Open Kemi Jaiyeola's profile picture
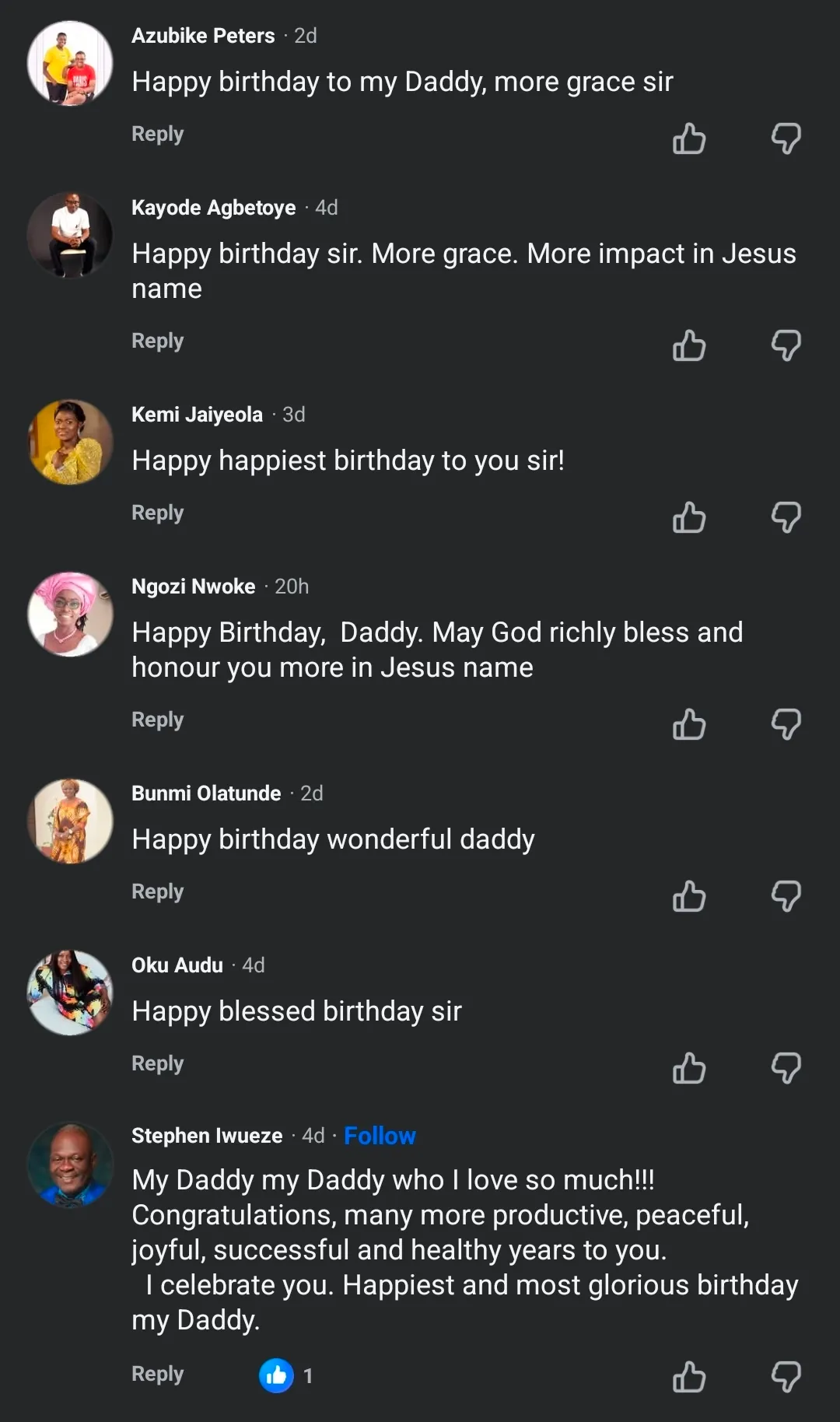The height and width of the screenshot is (1422, 840). point(70,442)
